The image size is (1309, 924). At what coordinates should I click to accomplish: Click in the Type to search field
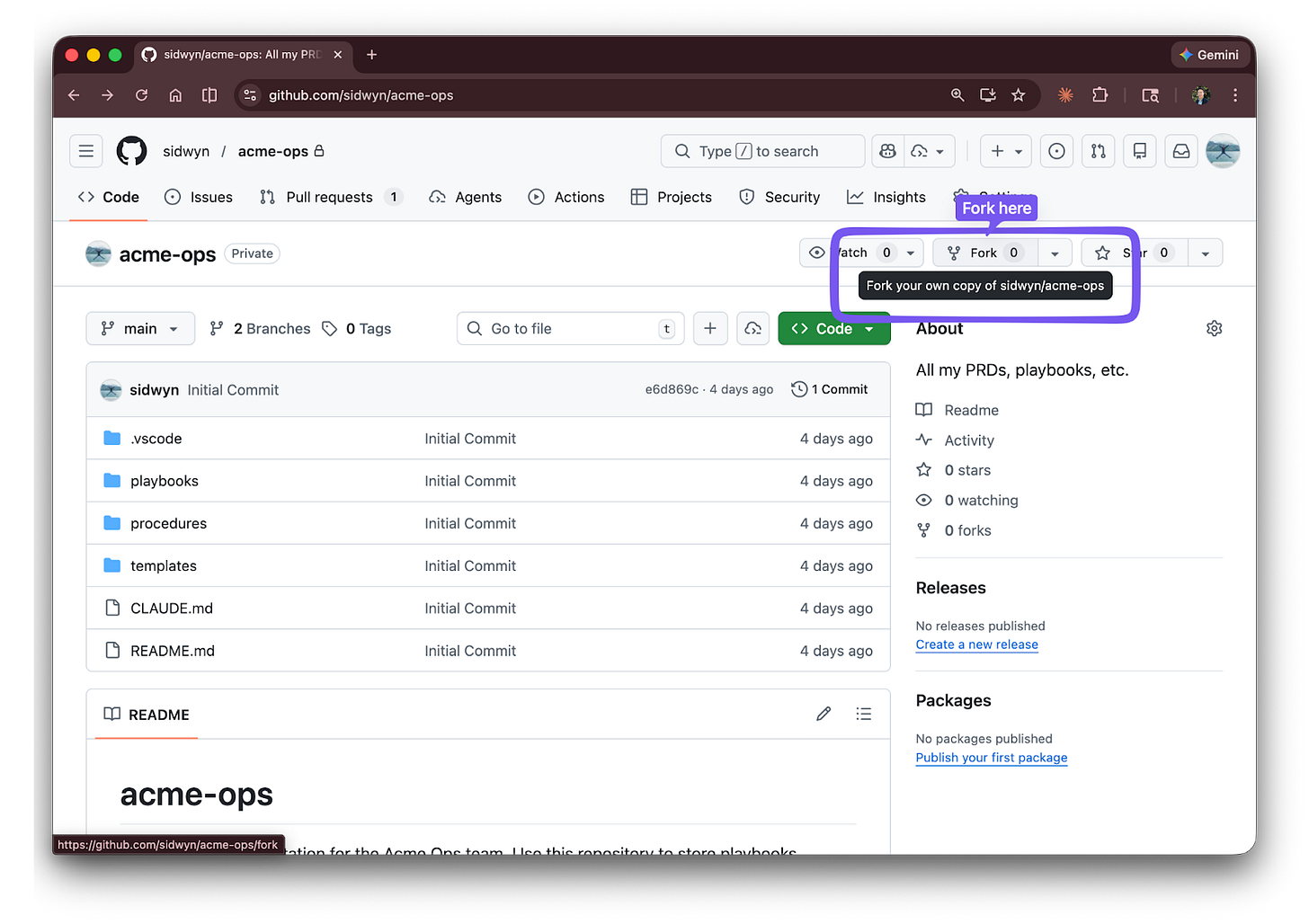[762, 151]
